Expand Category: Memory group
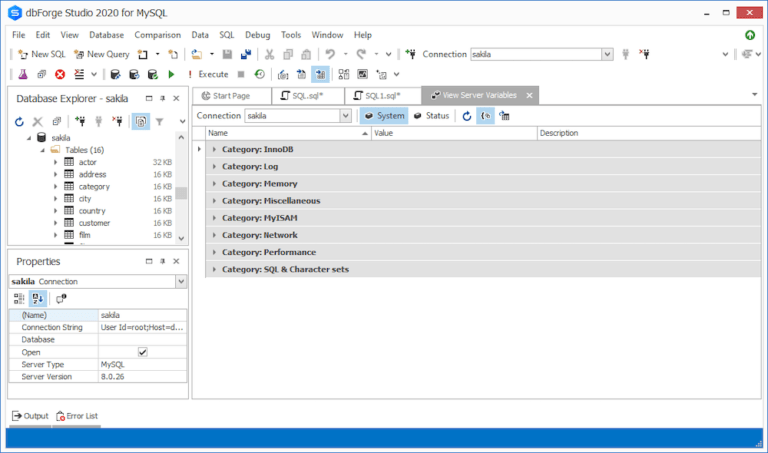Screen dimensions: 768x453 214,184
